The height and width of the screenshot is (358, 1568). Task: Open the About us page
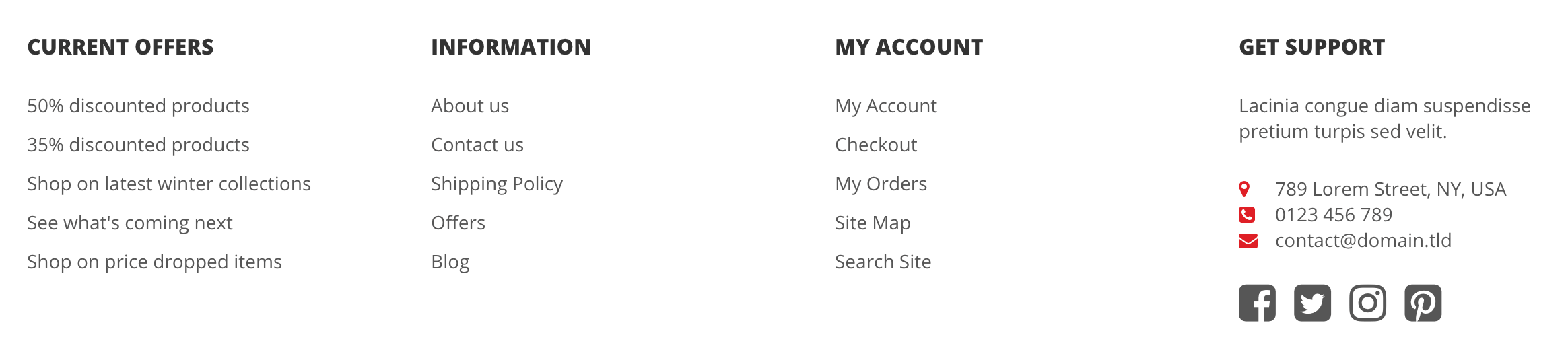[470, 106]
